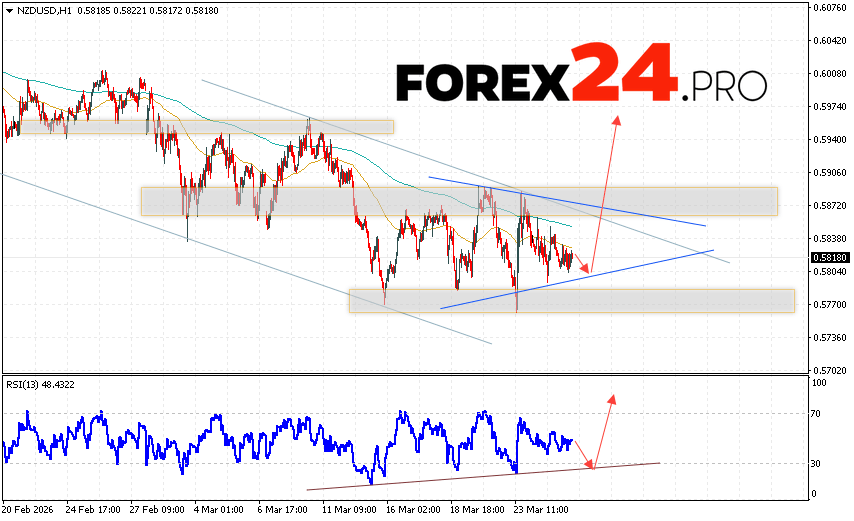The height and width of the screenshot is (521, 854).
Task: Click the 0.57020 price axis label
Action: (827, 369)
